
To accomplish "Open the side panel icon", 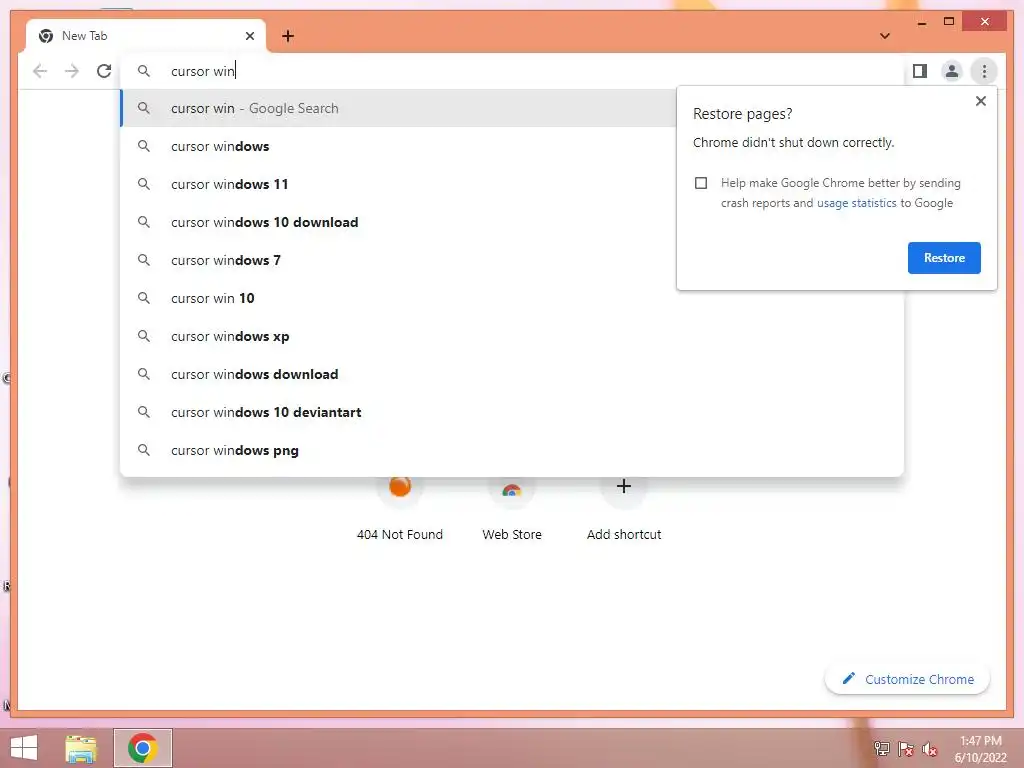I will click(920, 71).
